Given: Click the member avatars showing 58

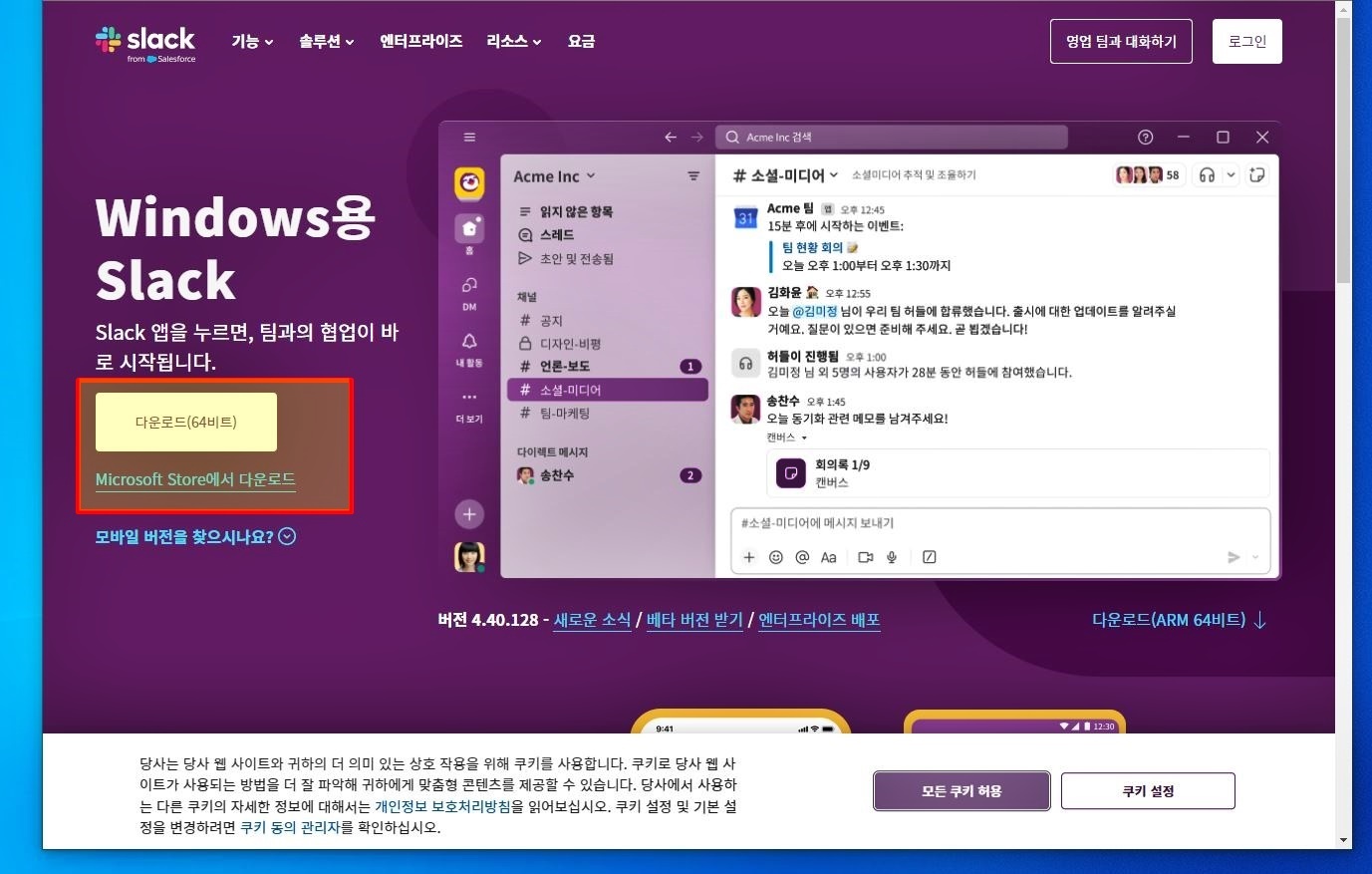Looking at the screenshot, I should (1148, 175).
